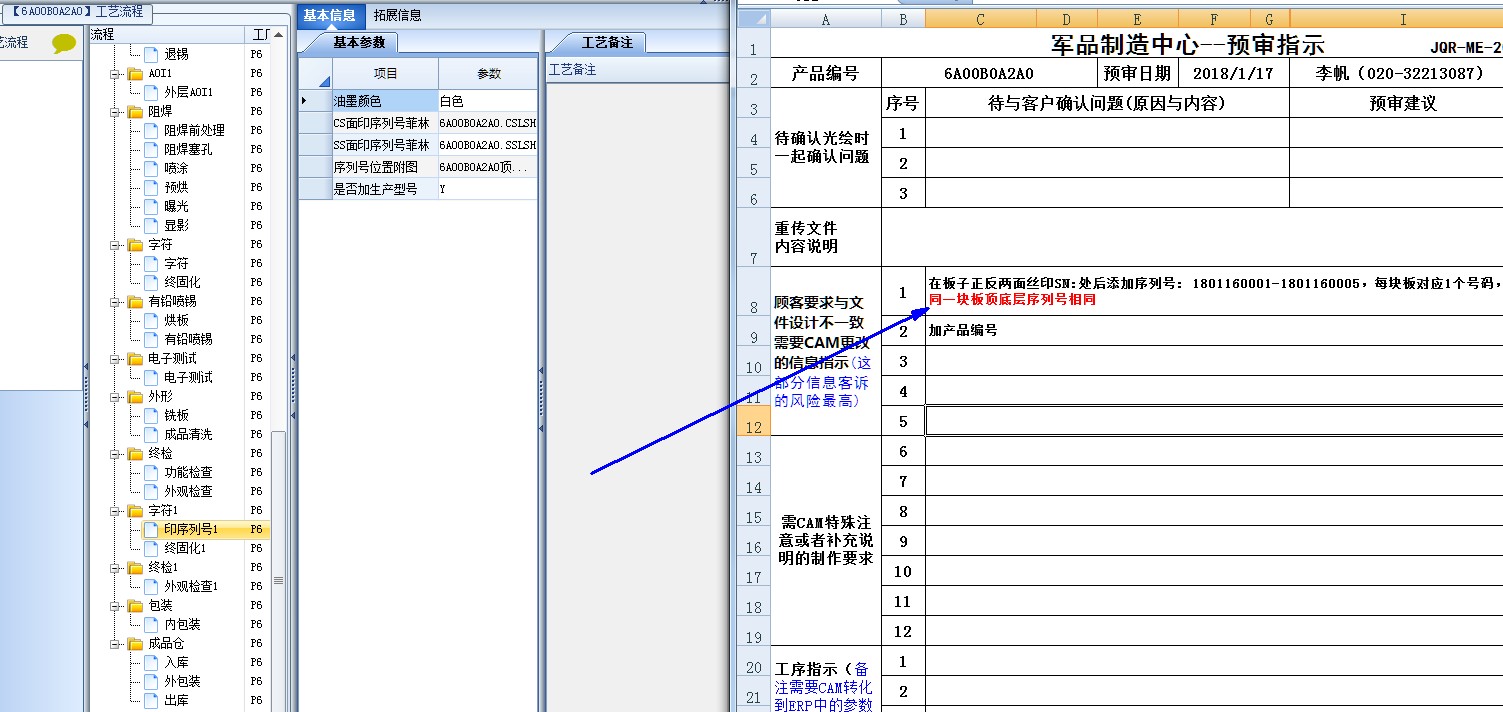Image resolution: width=1503 pixels, height=712 pixels.
Task: Click the document icon beside 阻焊前处理
Action: coord(151,130)
